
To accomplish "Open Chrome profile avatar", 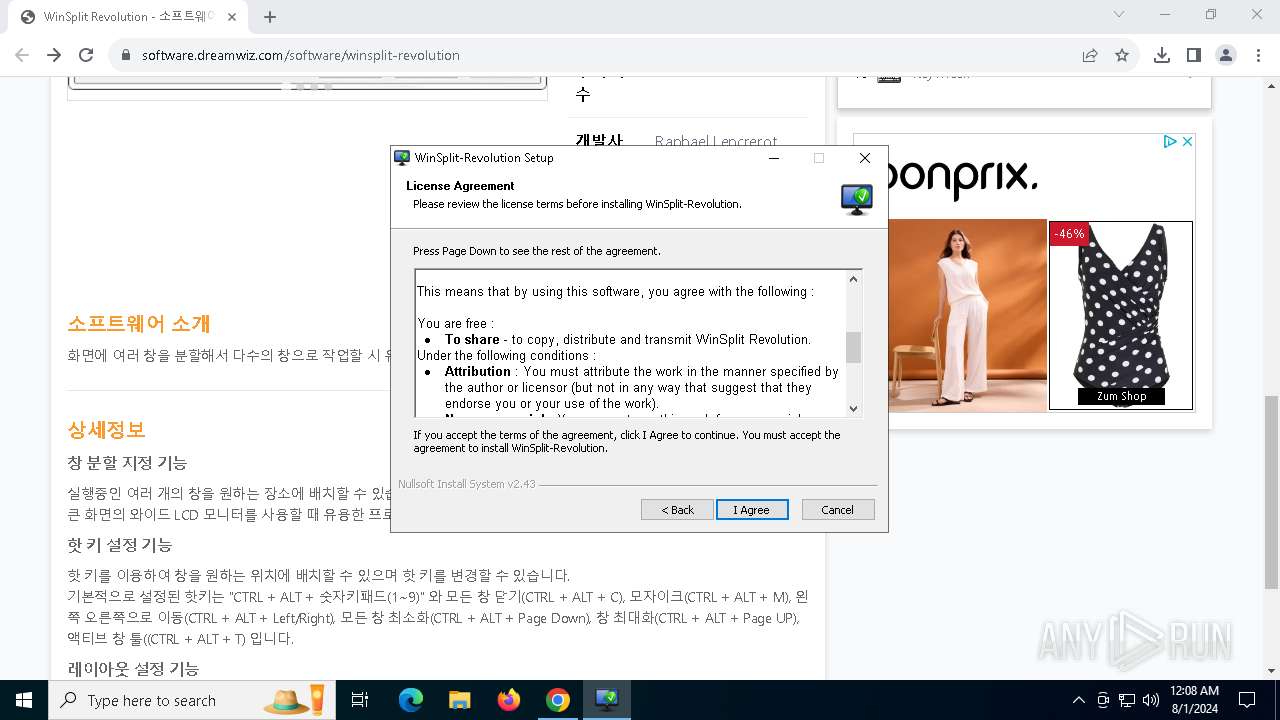I will pos(1226,55).
